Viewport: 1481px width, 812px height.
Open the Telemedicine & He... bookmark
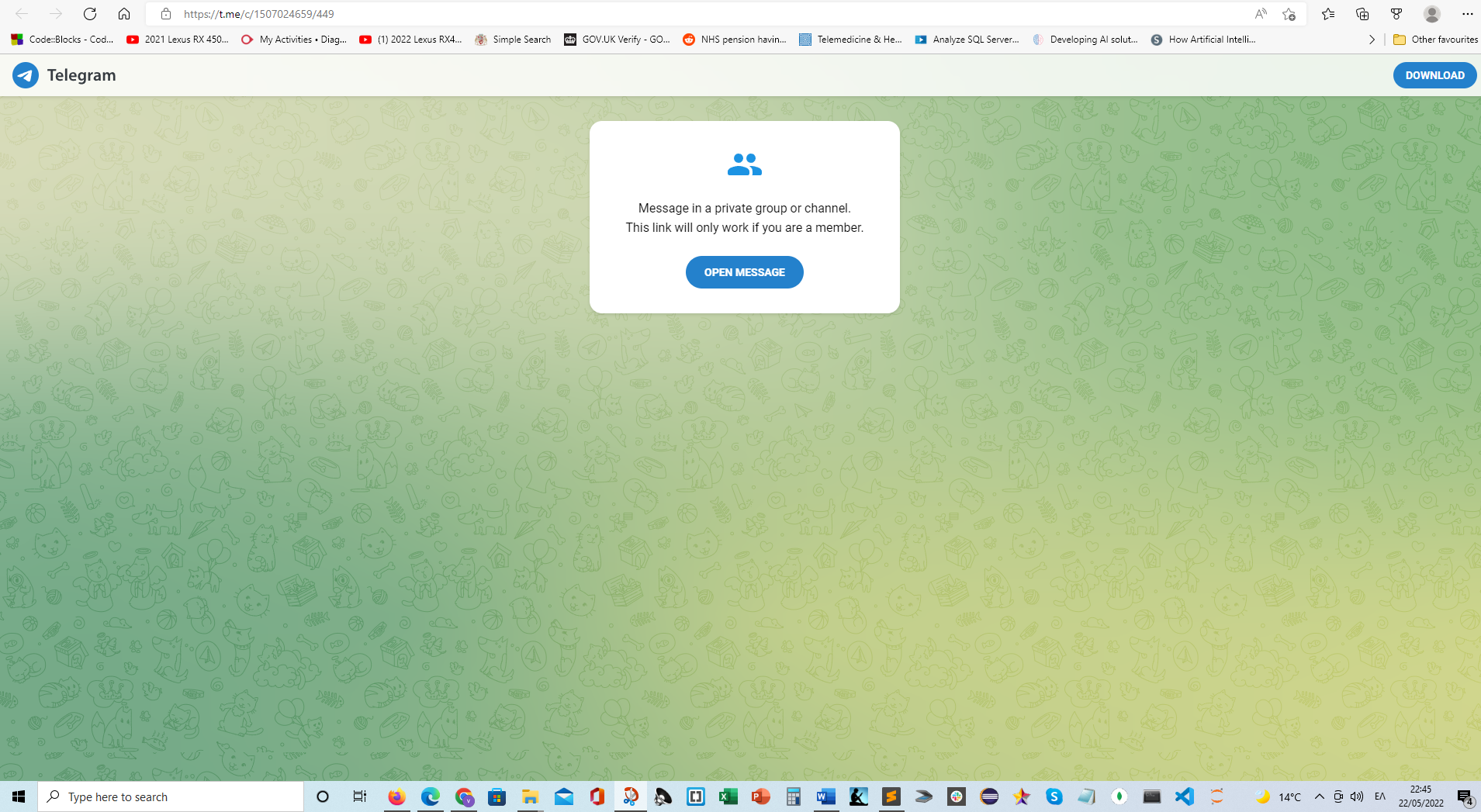(x=851, y=40)
